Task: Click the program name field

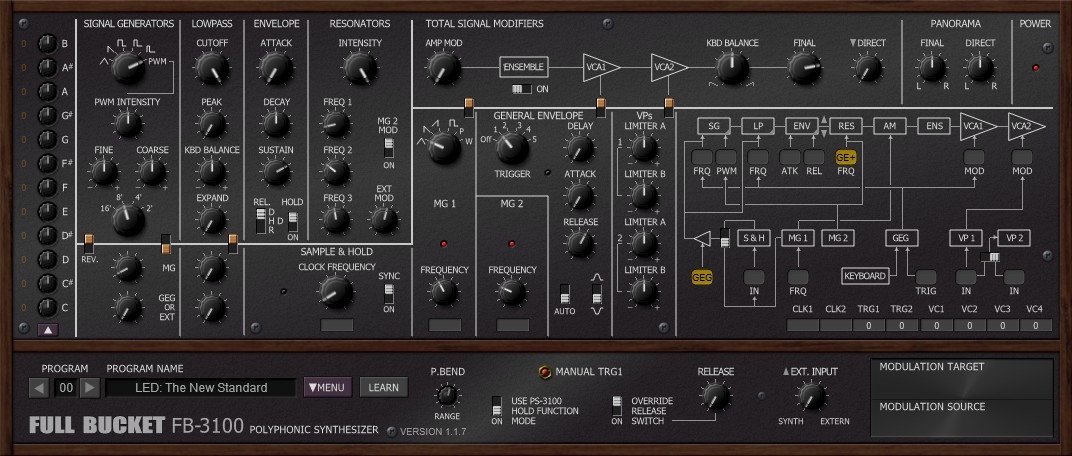Action: coord(201,387)
